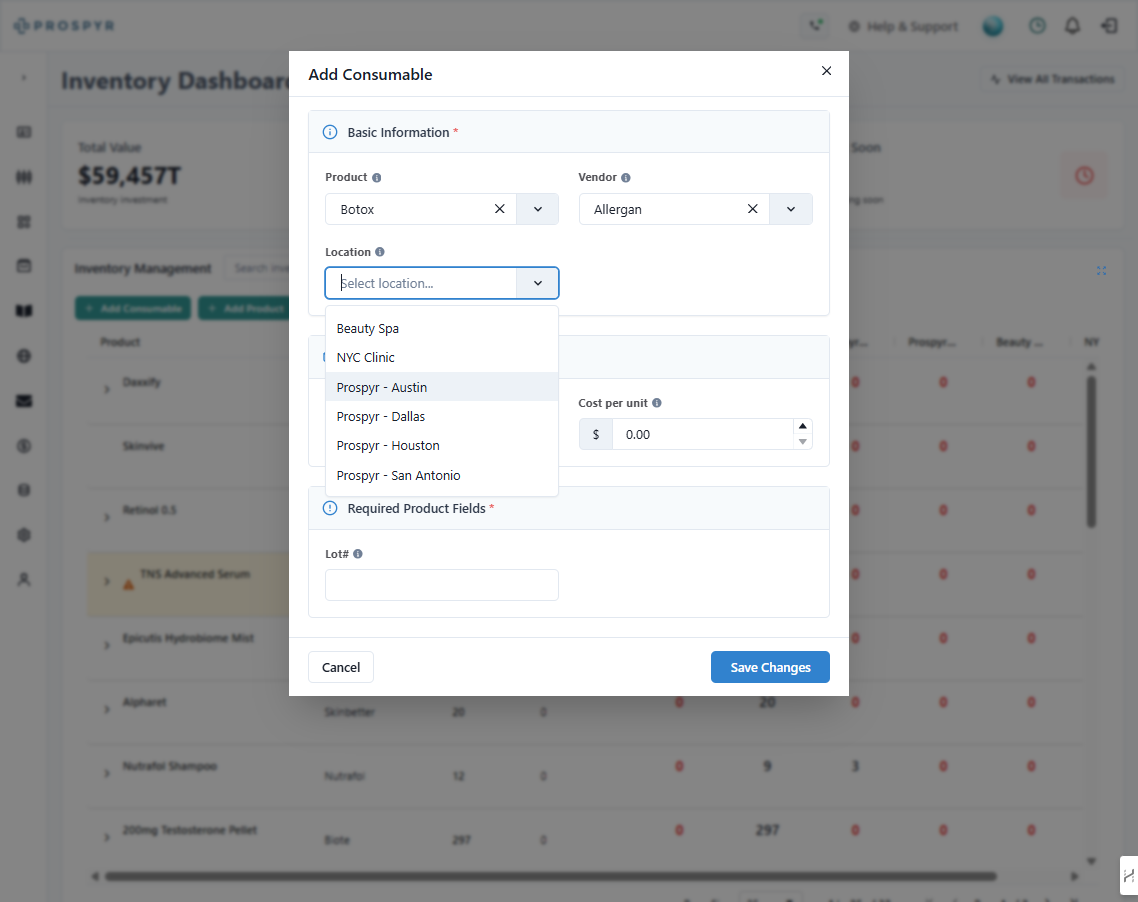
Task: Select Prospyr - Austin location
Action: (x=442, y=387)
